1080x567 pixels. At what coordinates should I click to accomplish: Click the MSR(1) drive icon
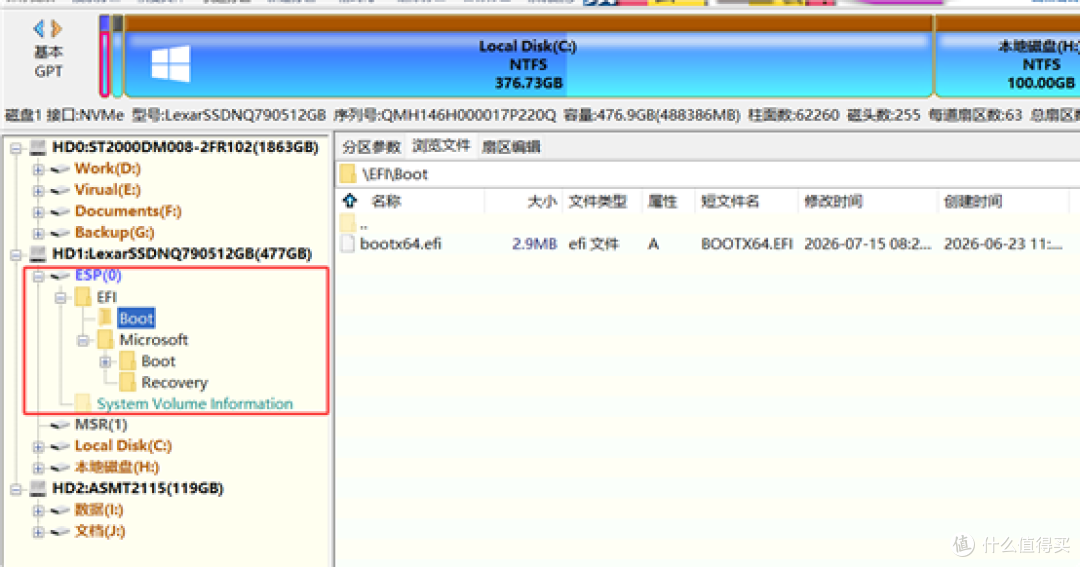click(61, 425)
